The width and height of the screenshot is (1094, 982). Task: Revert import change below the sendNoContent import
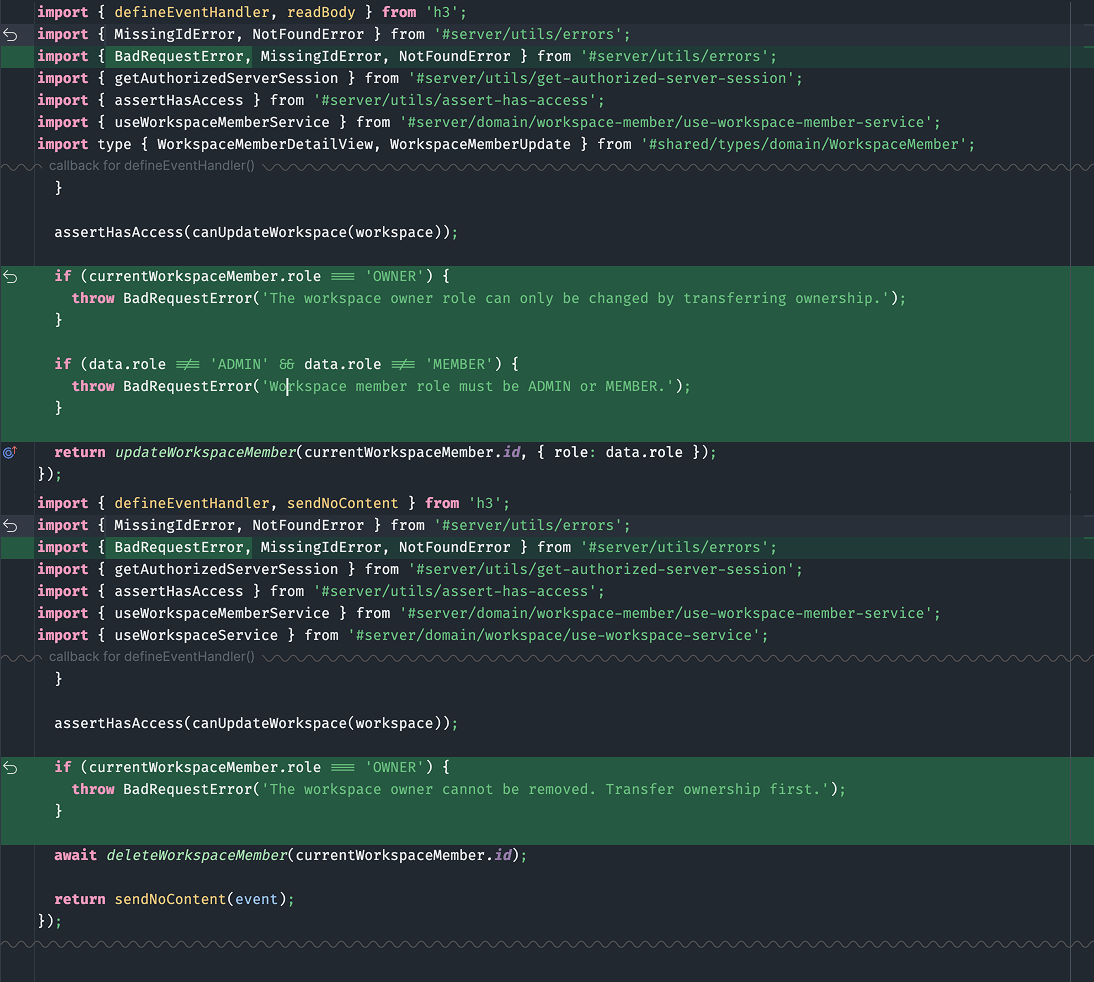[10, 526]
